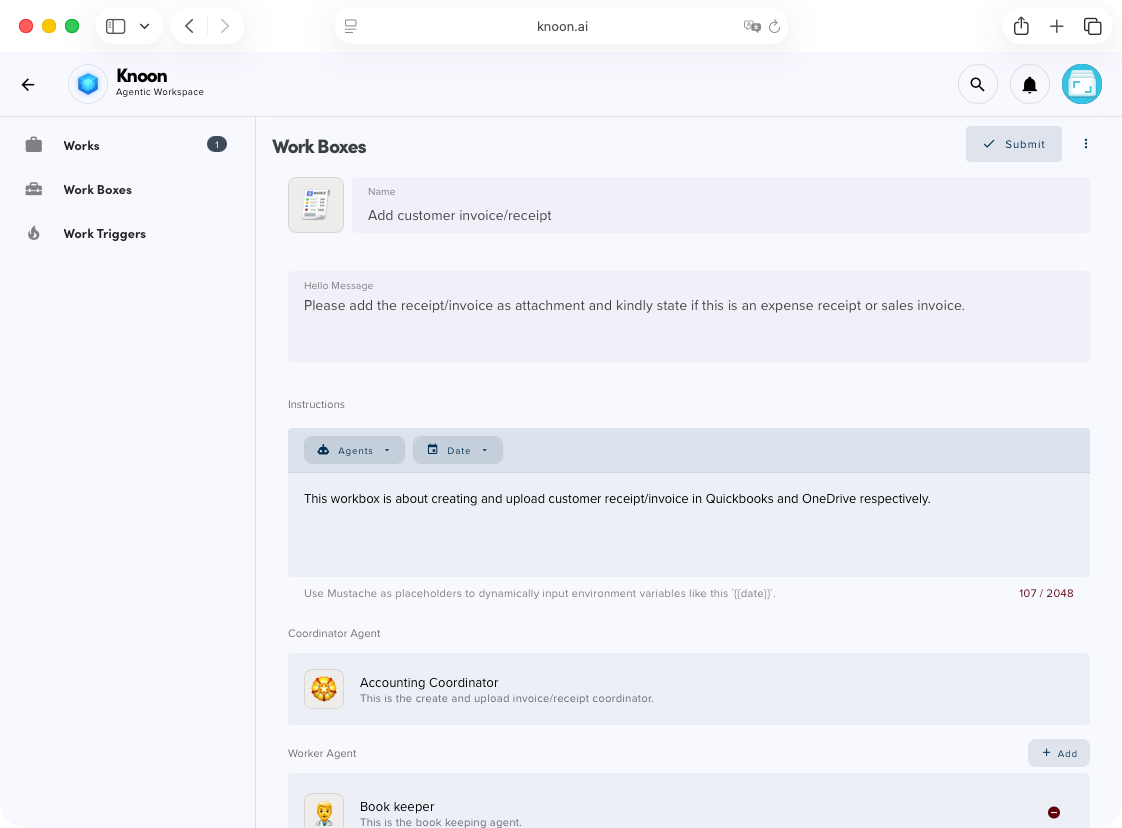
Task: Navigate to Work Boxes in the sidebar
Action: click(97, 189)
